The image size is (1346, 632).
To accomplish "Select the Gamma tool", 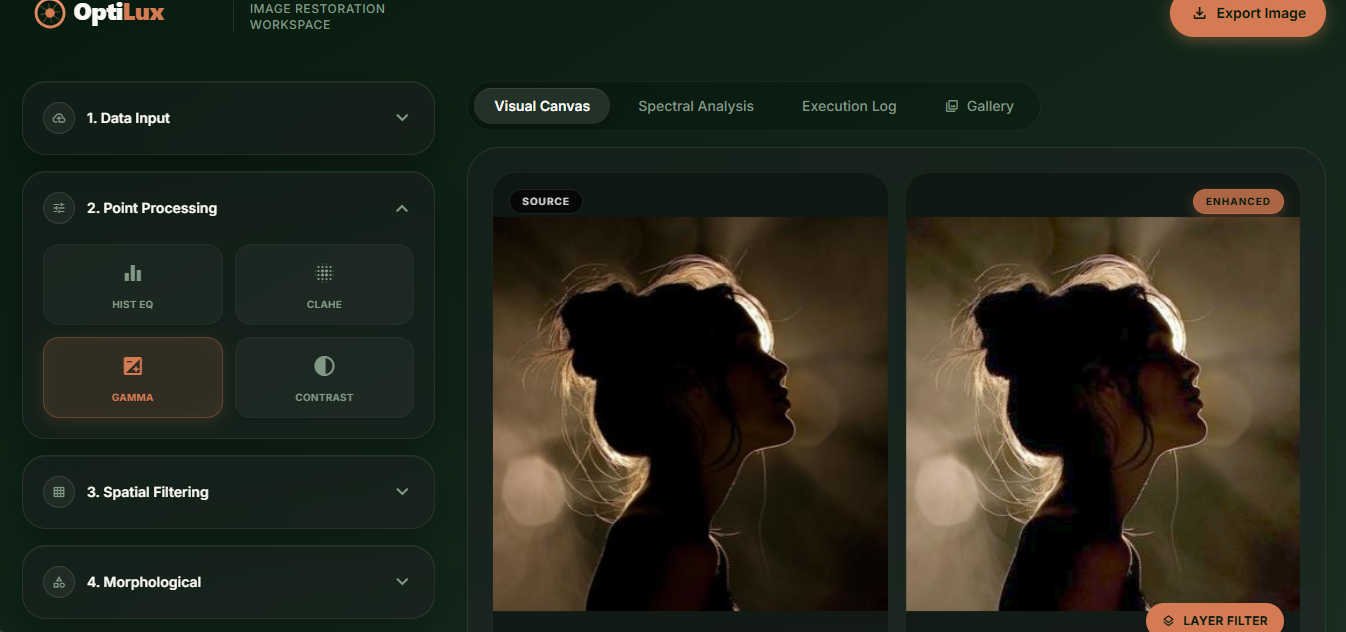I will [133, 377].
